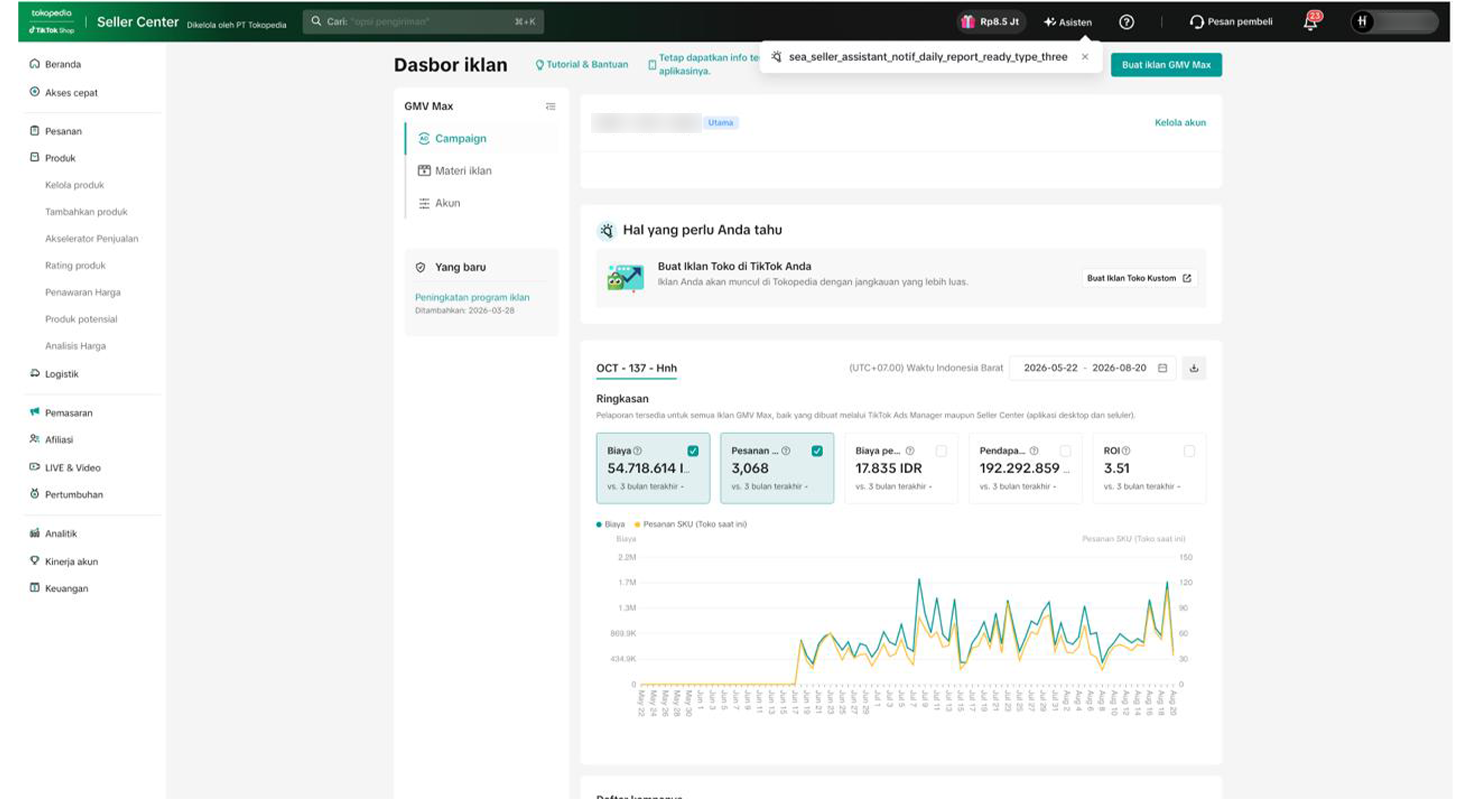The height and width of the screenshot is (799, 1471).
Task: Click the Keuangan wallet icon
Action: point(35,588)
